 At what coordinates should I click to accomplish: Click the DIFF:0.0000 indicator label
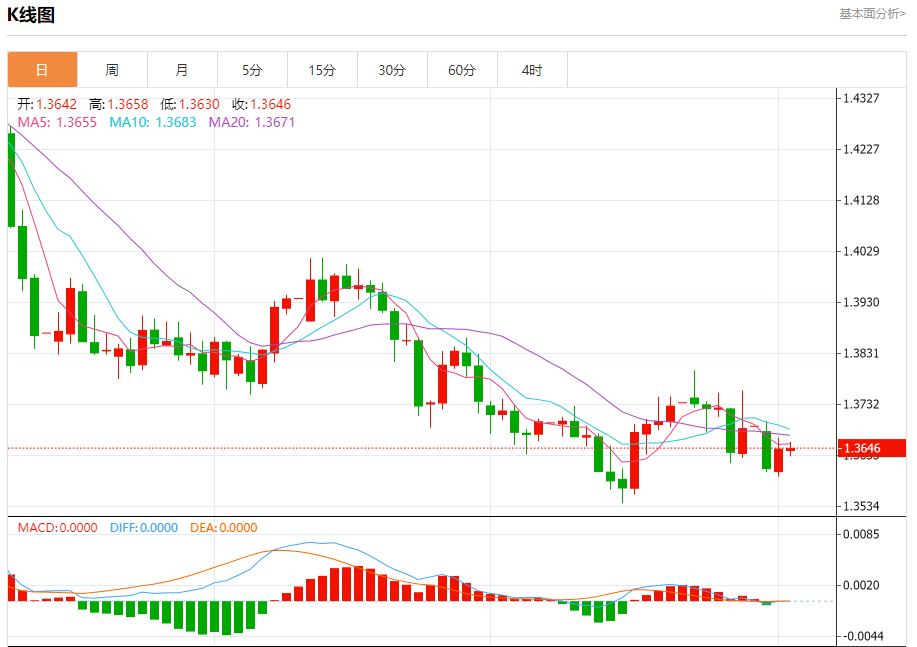click(144, 528)
